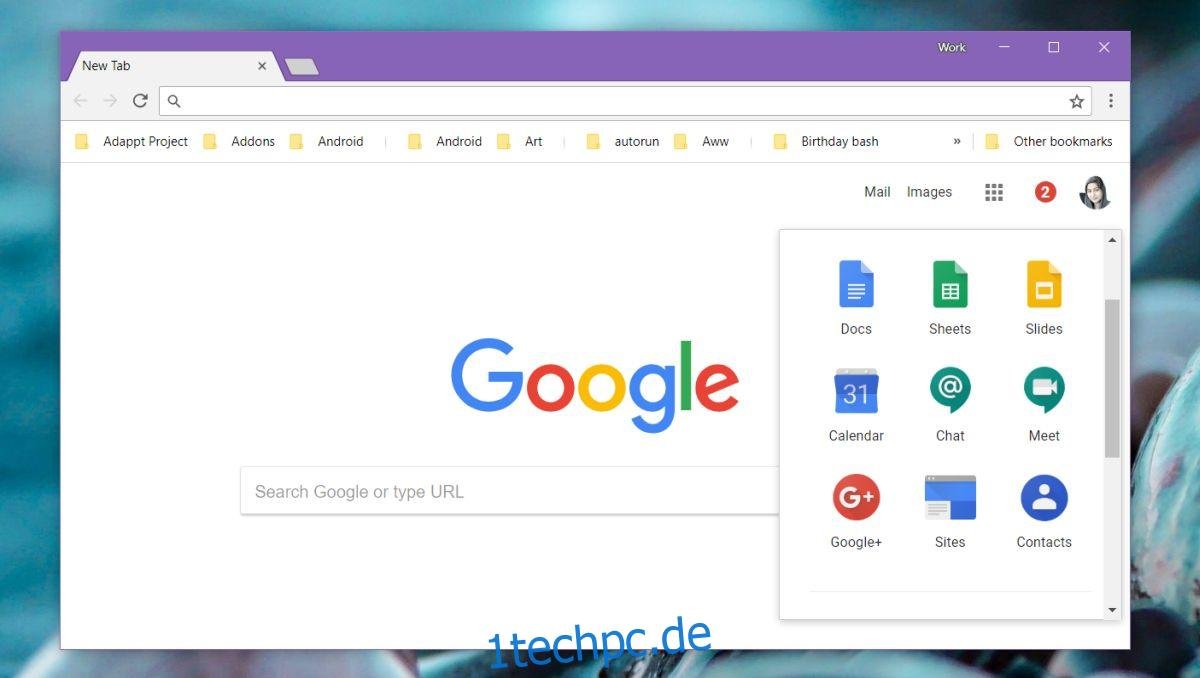Launch the Chat app

click(x=950, y=404)
